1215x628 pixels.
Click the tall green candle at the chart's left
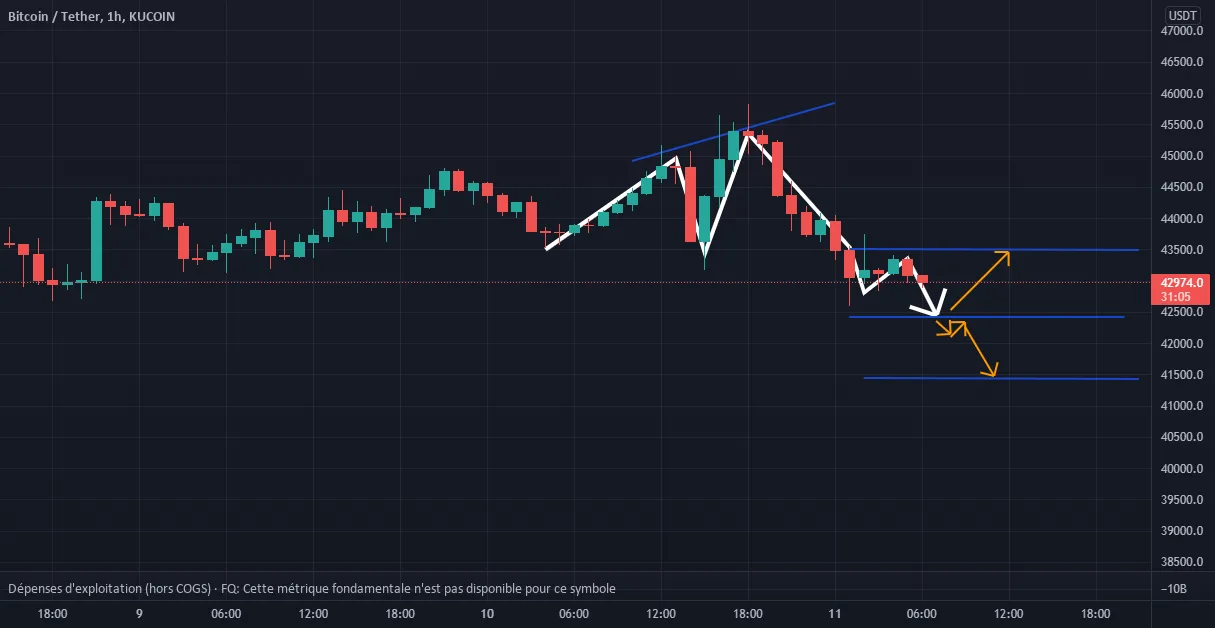(x=97, y=240)
